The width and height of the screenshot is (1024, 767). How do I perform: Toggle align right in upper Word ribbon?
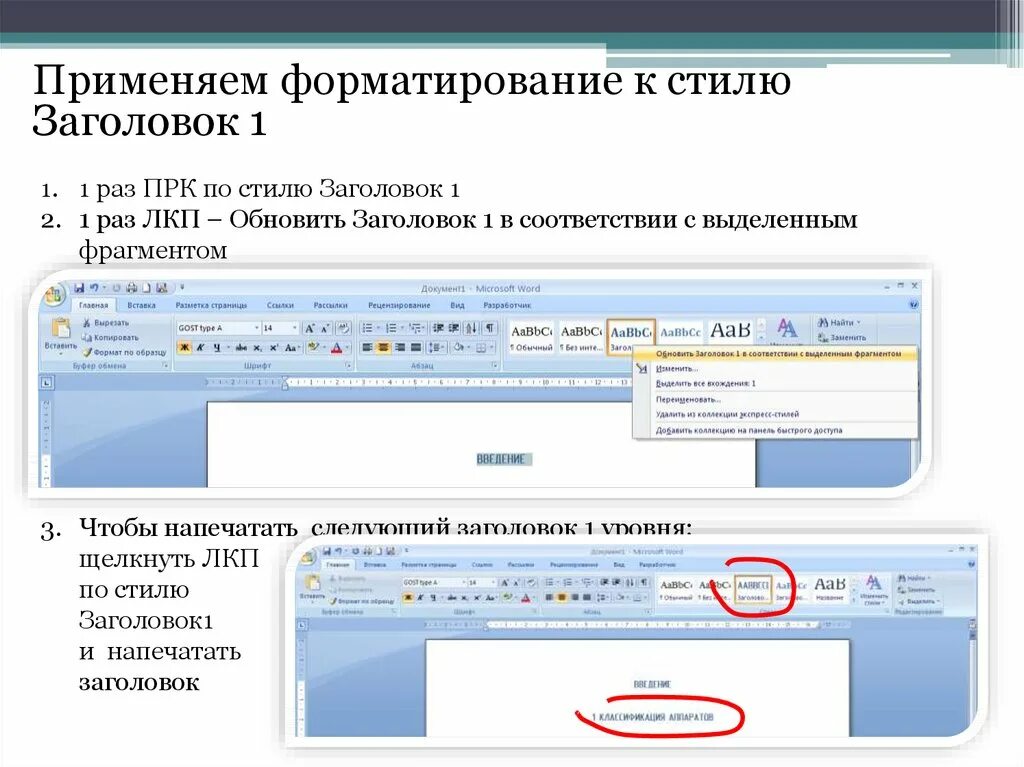(x=400, y=348)
